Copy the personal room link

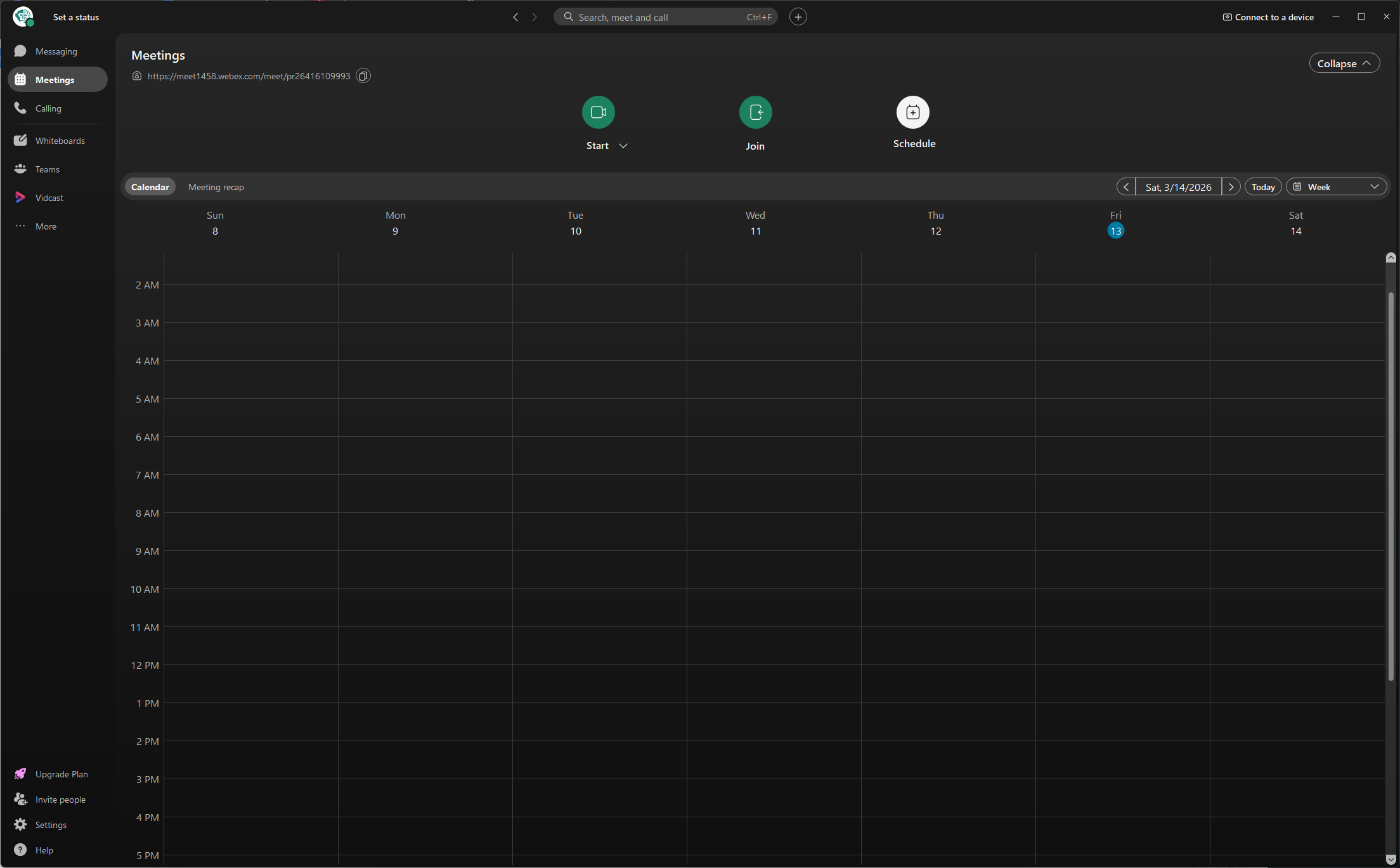click(363, 76)
